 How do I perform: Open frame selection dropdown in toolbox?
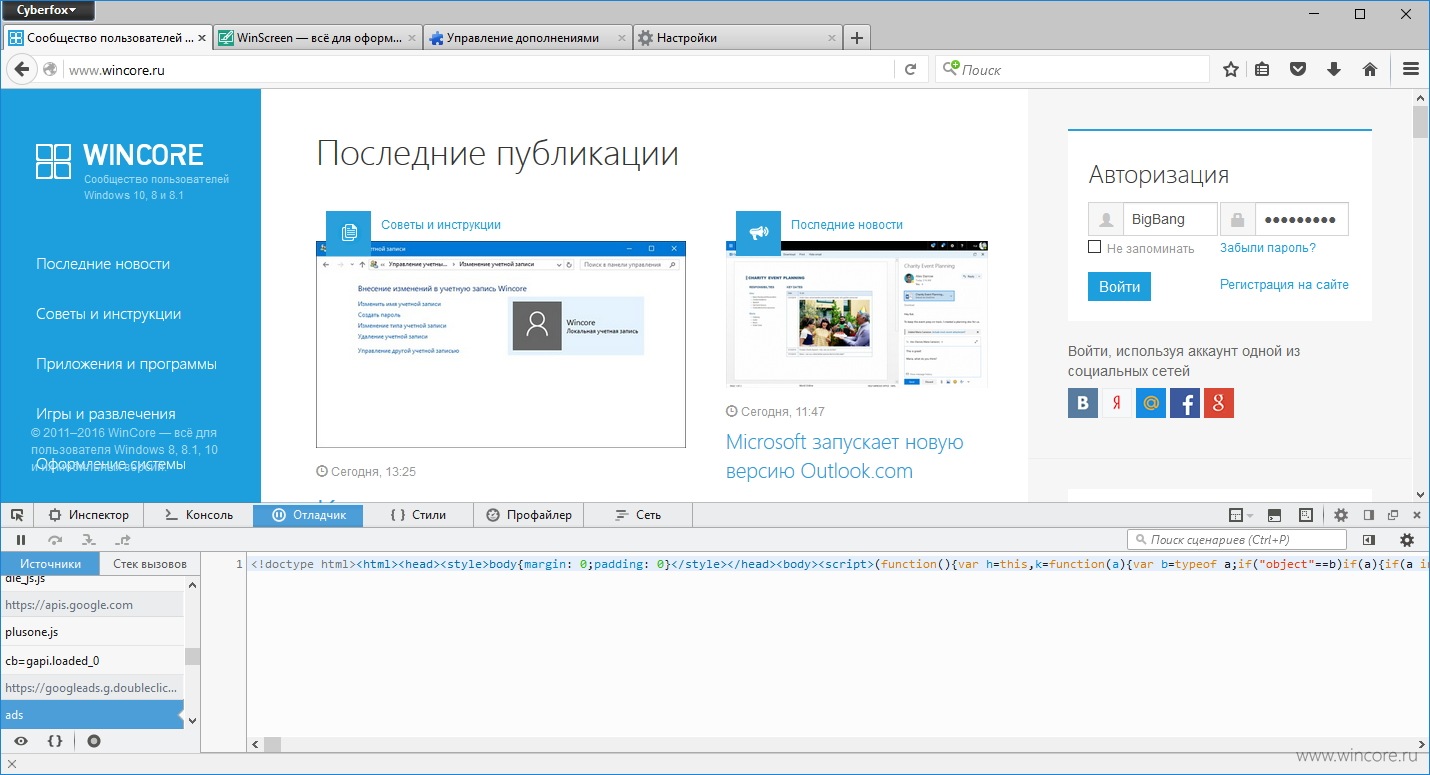[x=1241, y=515]
